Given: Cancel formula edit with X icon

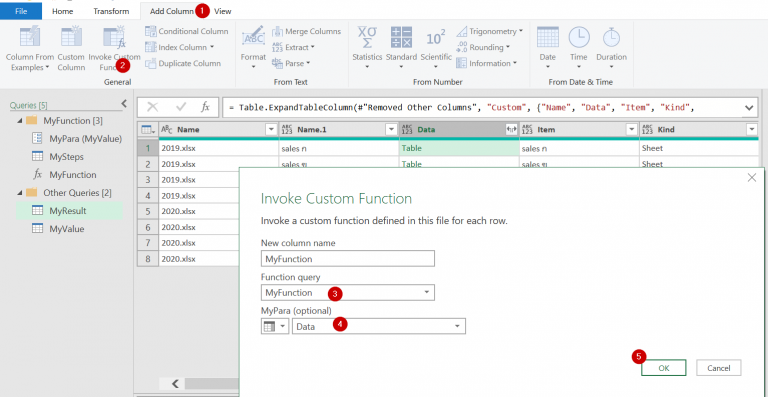Looking at the screenshot, I should pyautogui.click(x=153, y=107).
